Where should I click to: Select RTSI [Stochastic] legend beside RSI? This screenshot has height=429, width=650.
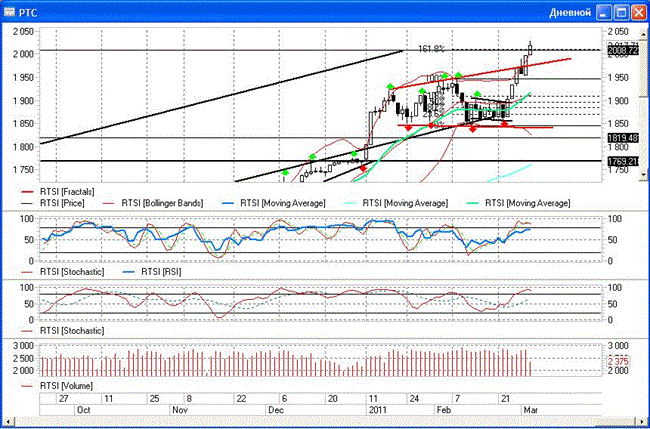(63, 272)
